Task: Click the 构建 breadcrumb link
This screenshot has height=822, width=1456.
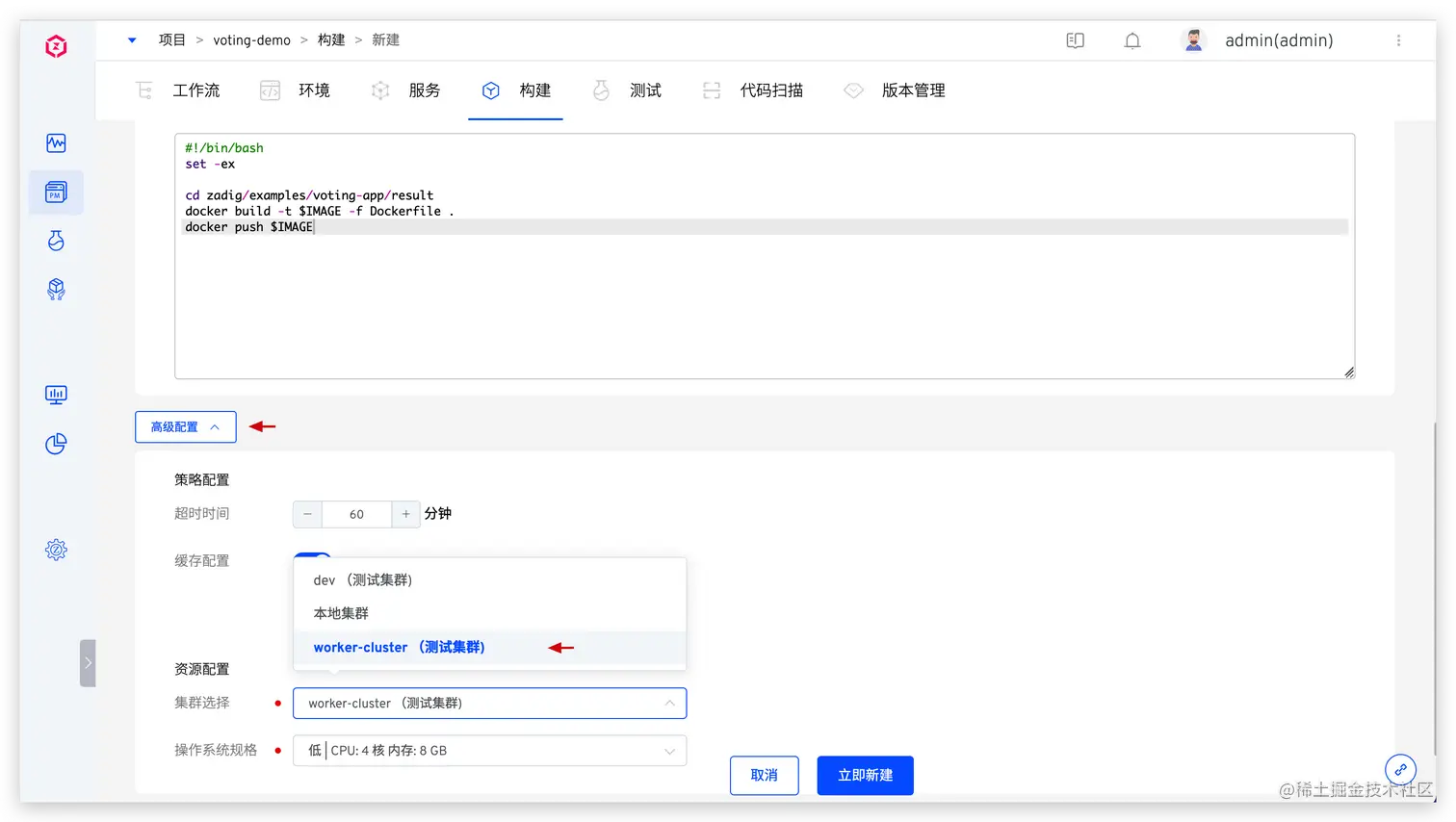Action: pyautogui.click(x=331, y=40)
